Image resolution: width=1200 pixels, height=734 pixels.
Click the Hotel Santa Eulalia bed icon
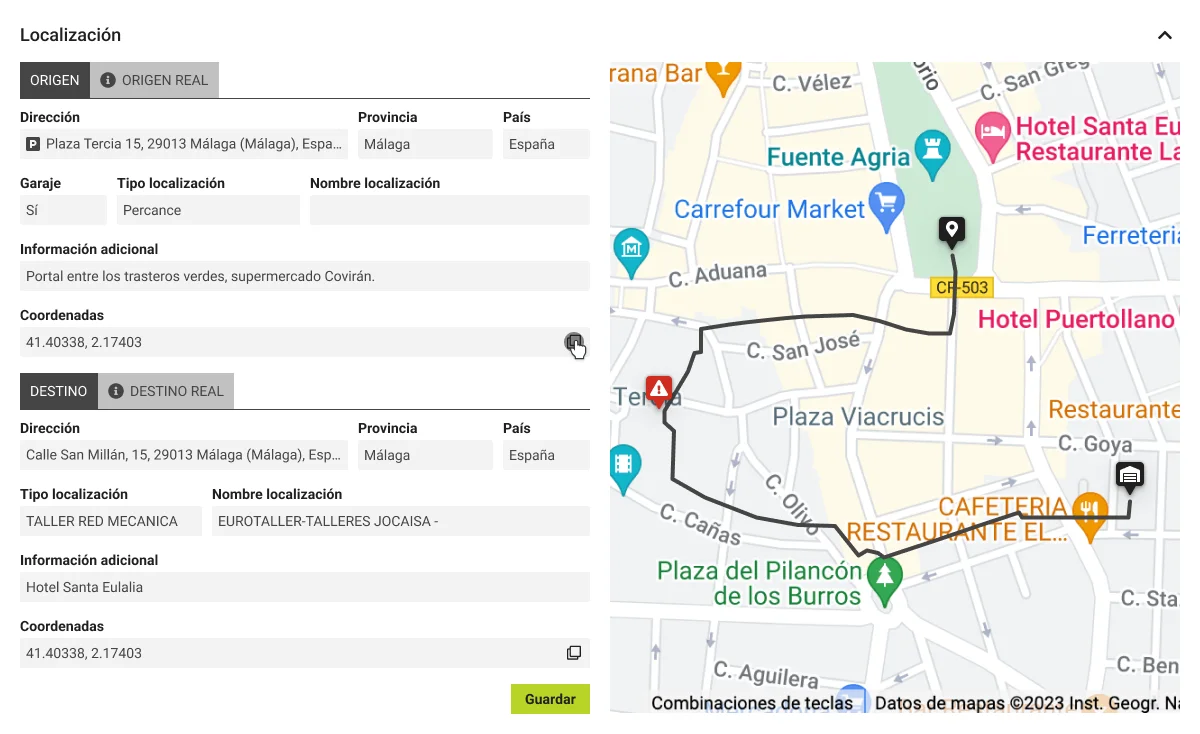tap(992, 133)
